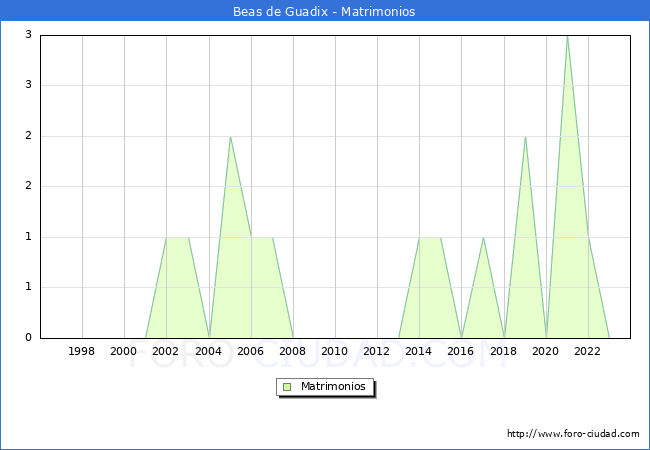Select the 2004 x-axis label
The height and width of the screenshot is (450, 650).
(208, 351)
